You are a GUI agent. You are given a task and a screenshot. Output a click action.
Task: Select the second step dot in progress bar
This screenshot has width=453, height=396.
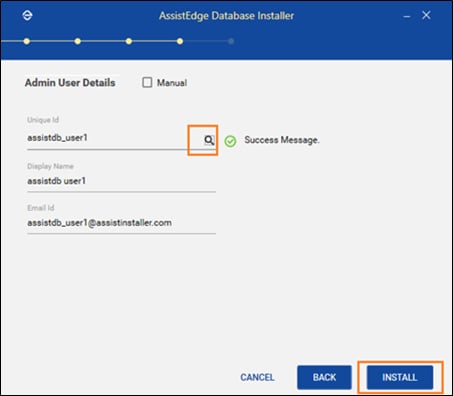point(78,41)
